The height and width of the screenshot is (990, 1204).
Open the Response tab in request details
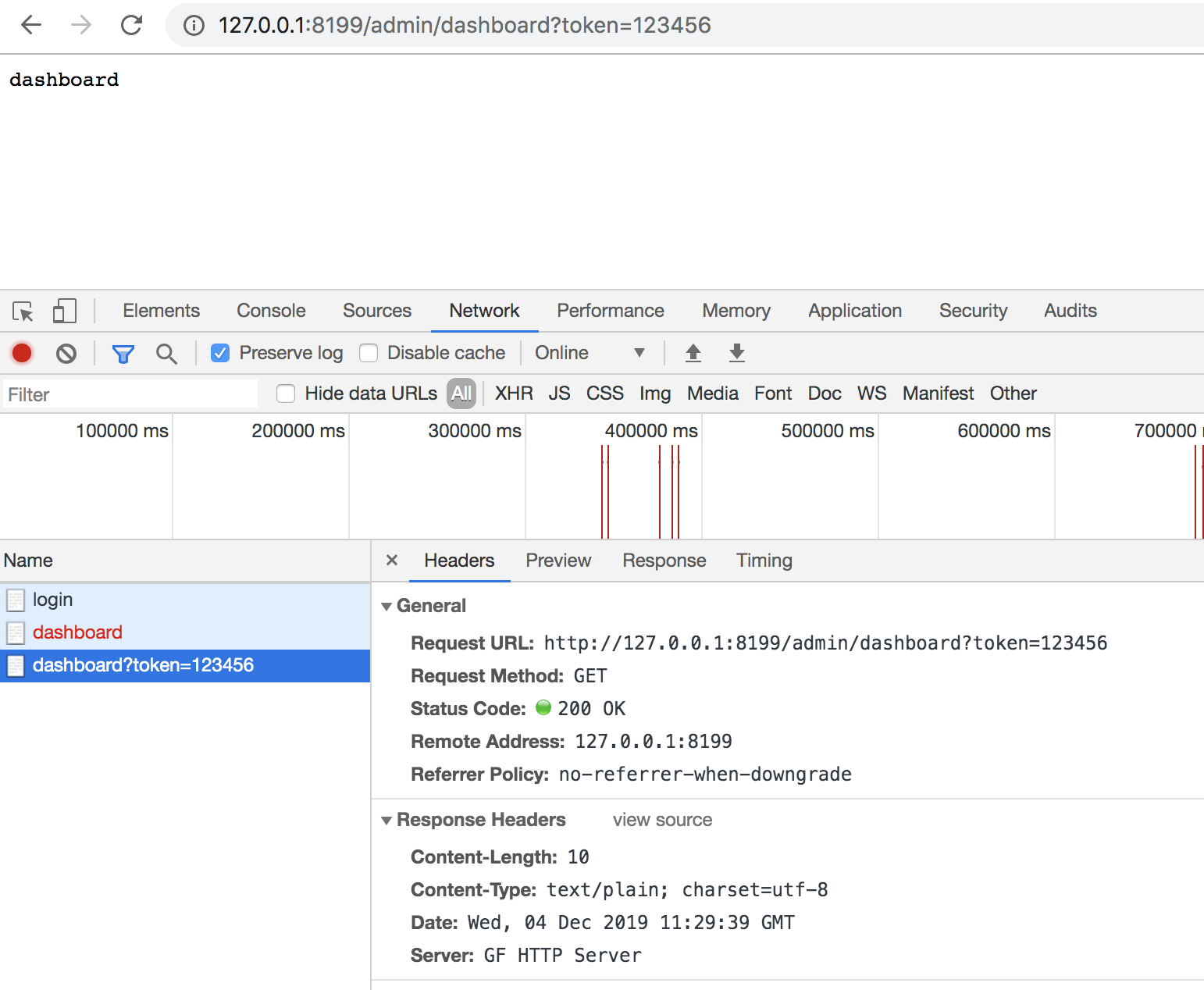pyautogui.click(x=664, y=561)
